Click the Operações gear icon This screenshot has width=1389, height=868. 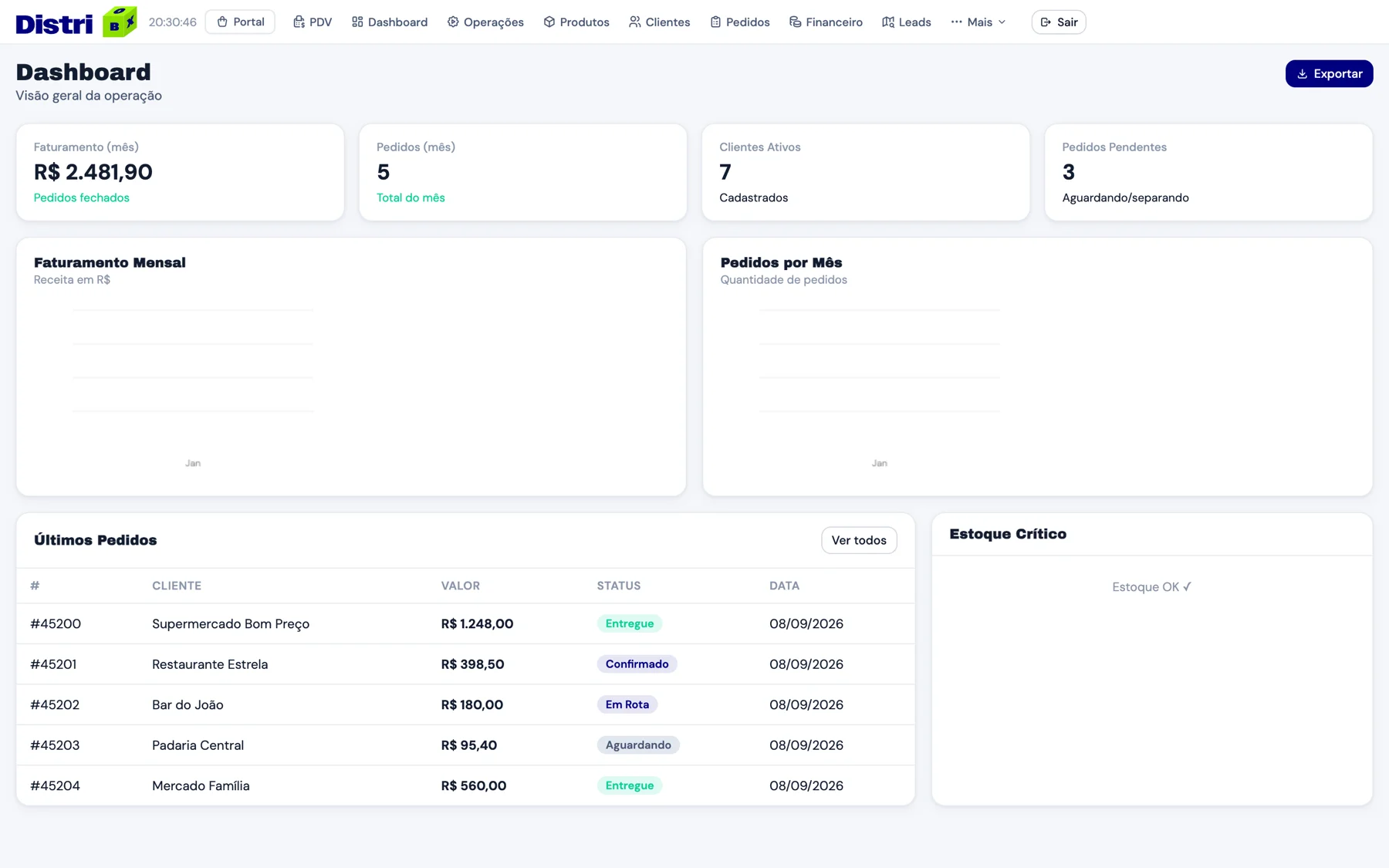tap(453, 22)
